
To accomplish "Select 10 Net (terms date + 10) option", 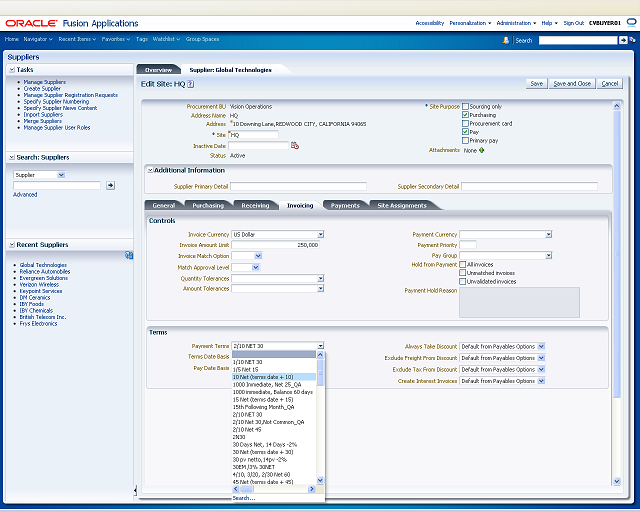I will (274, 377).
